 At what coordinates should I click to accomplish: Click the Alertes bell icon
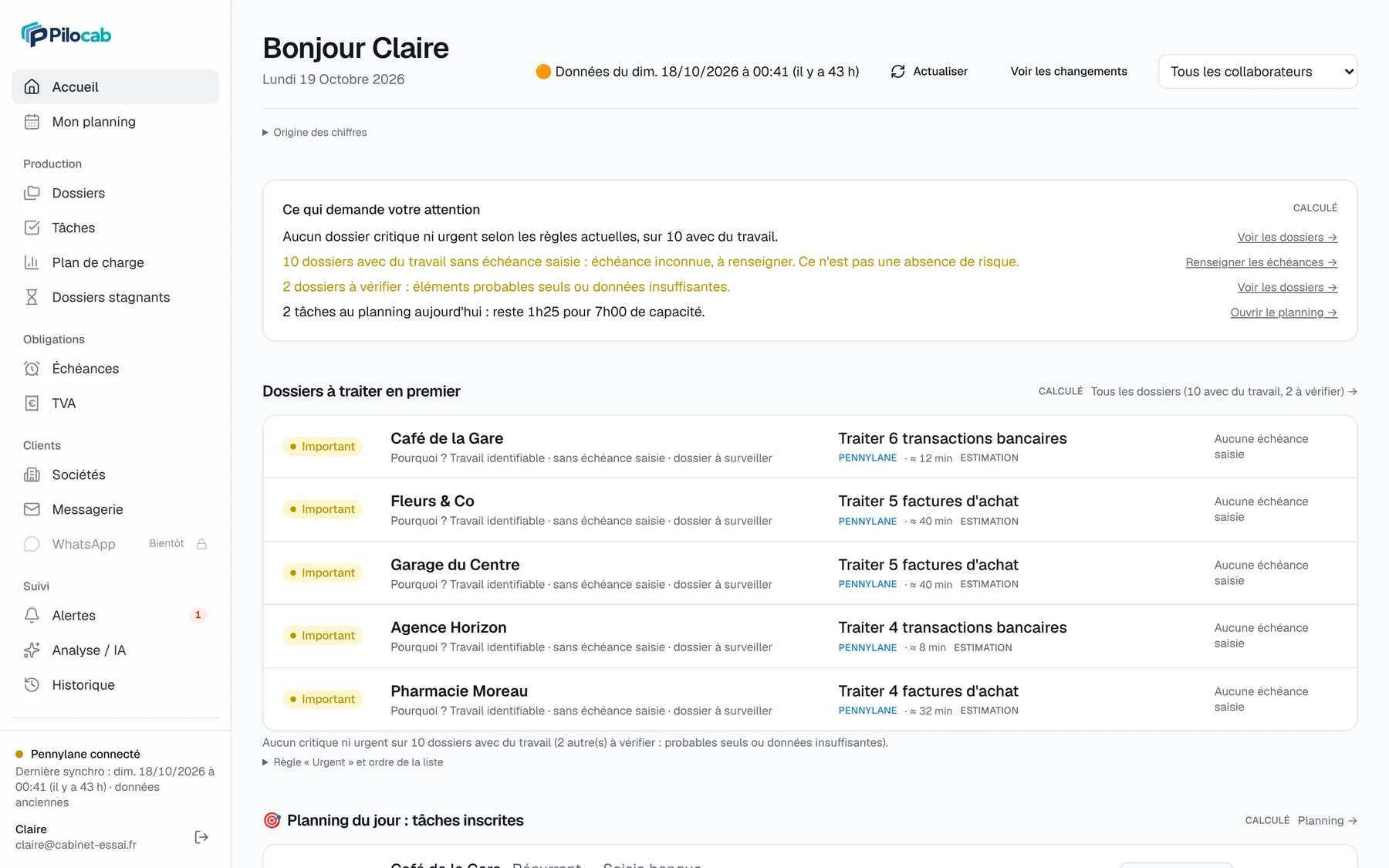coord(32,615)
